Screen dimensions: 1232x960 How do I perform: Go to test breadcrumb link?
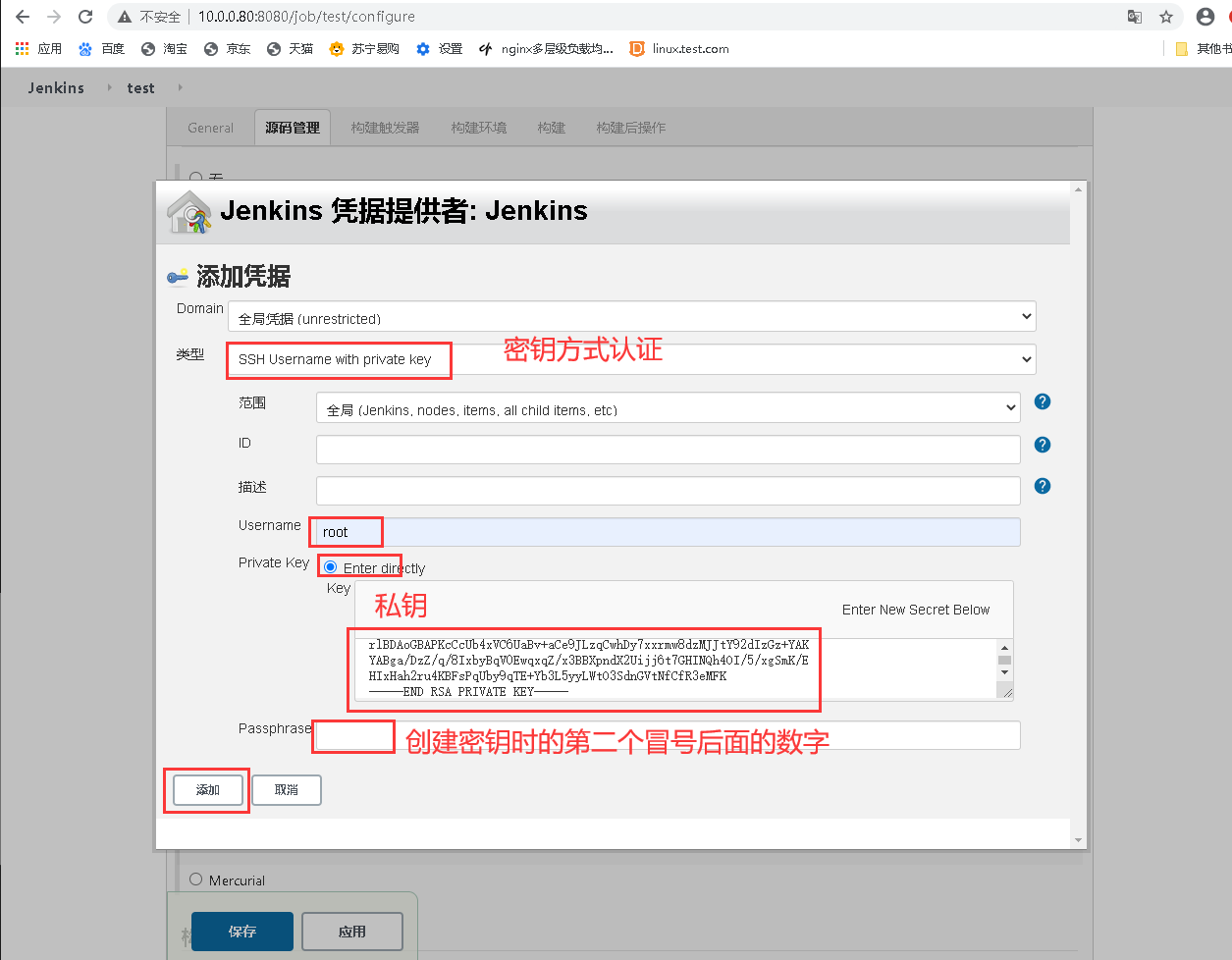(140, 87)
